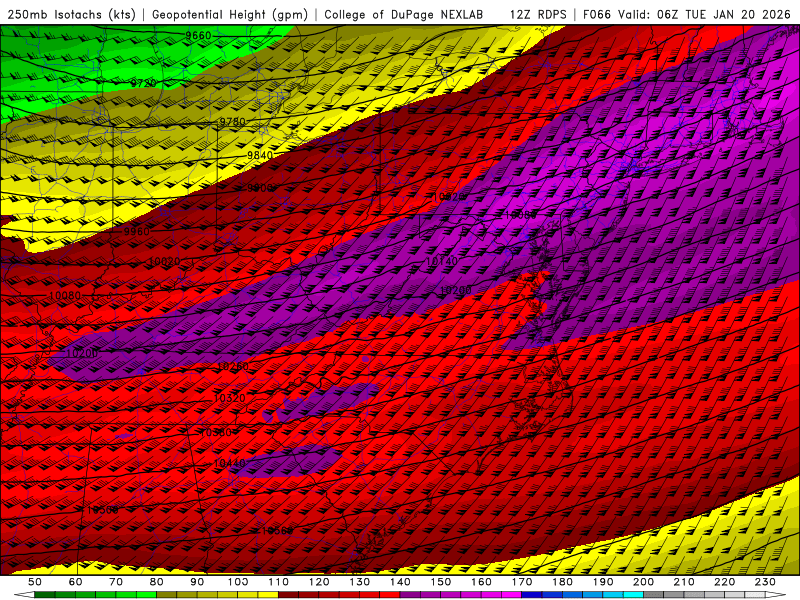Click the 200 value on the color scale

[643, 582]
